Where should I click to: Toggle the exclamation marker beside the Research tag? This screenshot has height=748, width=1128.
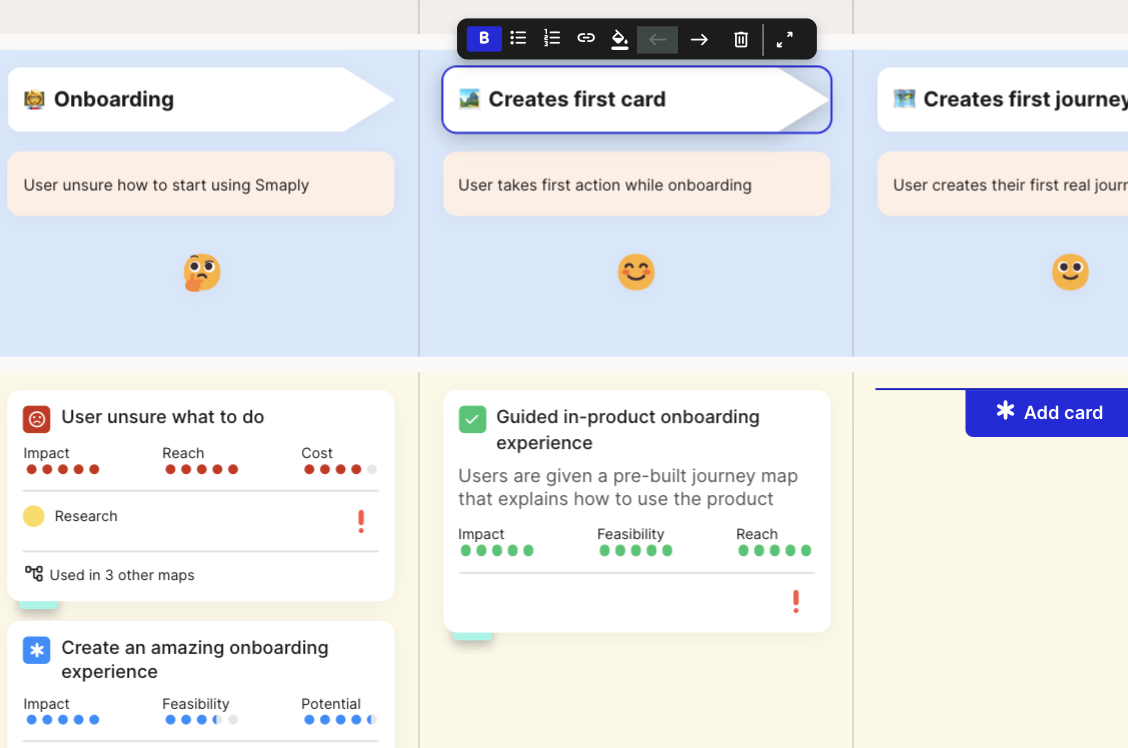(x=361, y=521)
